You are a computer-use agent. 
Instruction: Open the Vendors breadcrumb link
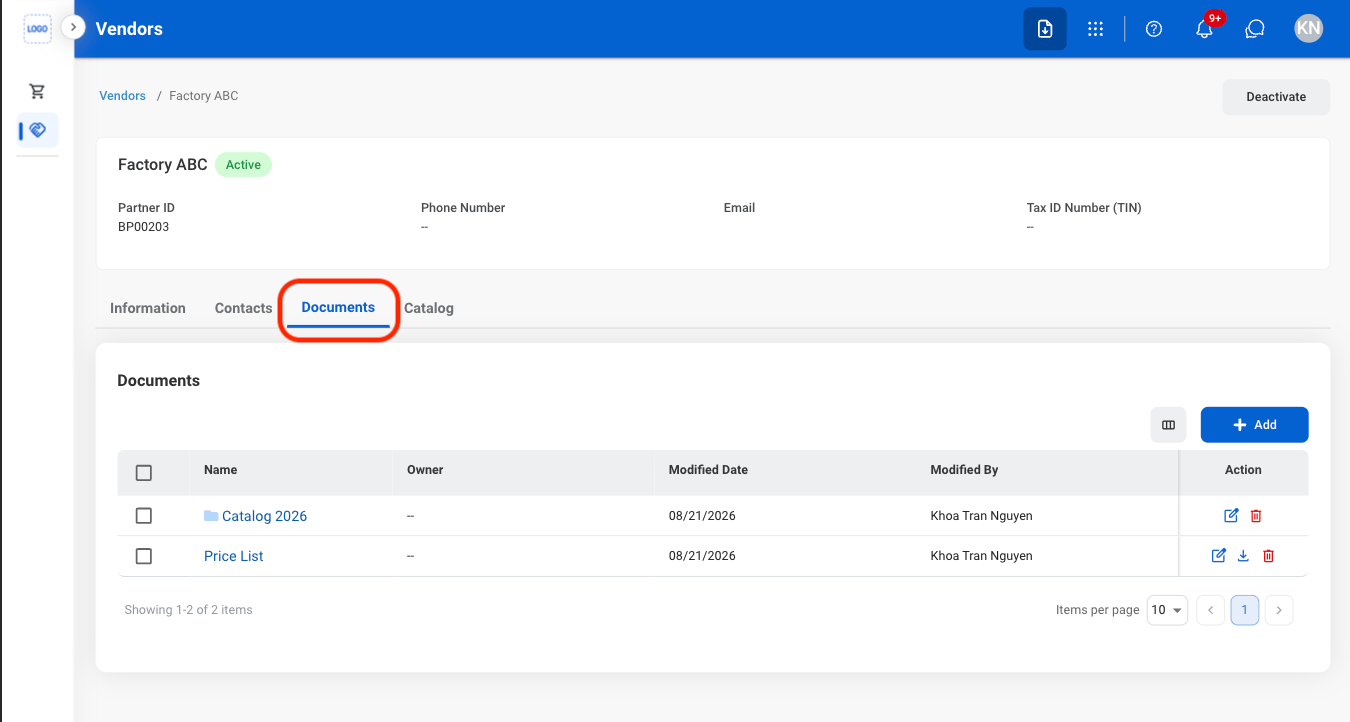click(x=122, y=96)
